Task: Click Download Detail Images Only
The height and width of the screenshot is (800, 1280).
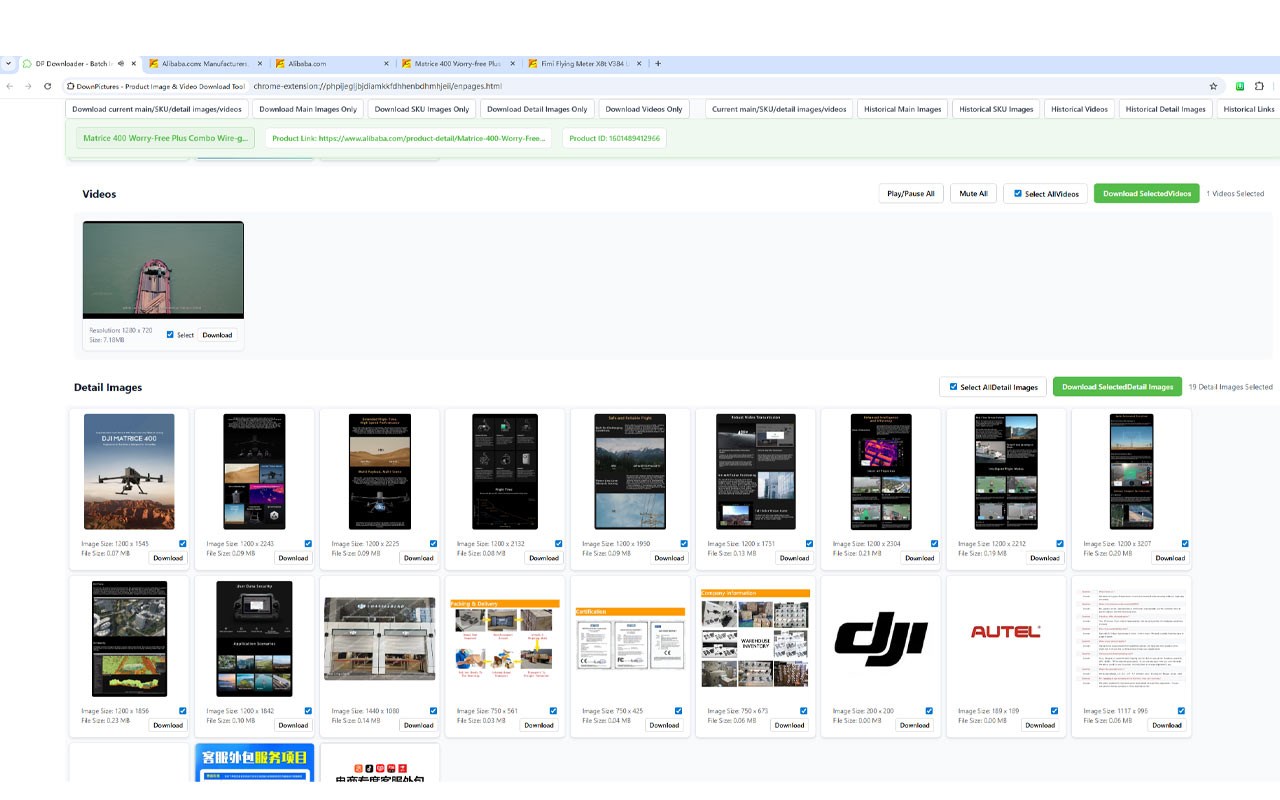Action: pyautogui.click(x=537, y=109)
